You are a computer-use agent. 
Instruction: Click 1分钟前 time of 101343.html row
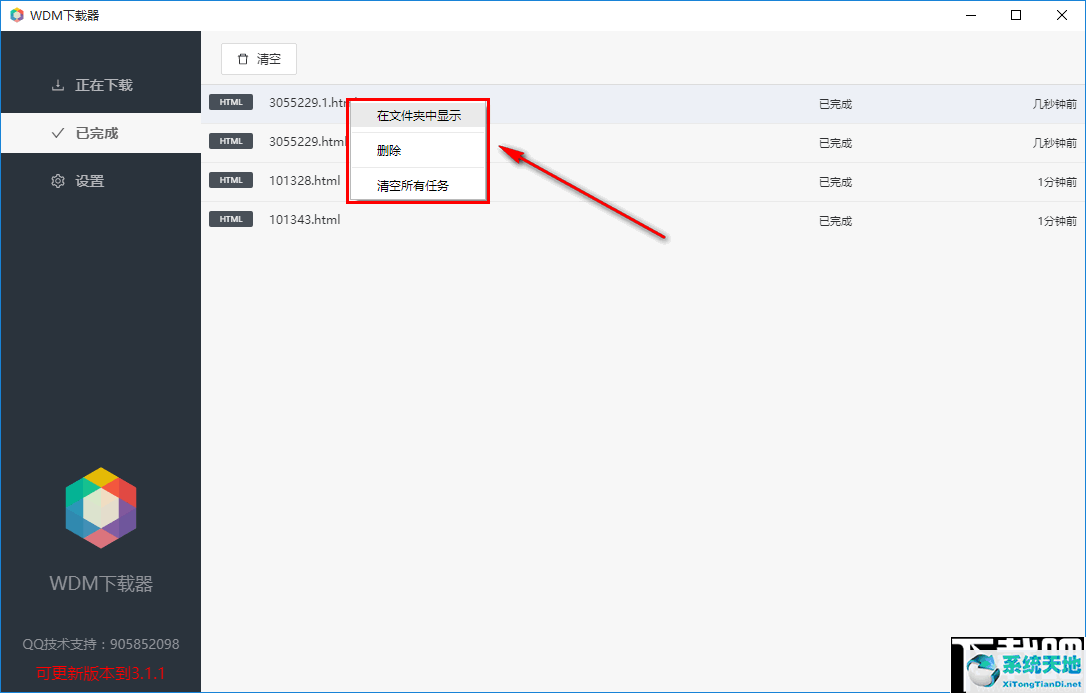(1057, 221)
